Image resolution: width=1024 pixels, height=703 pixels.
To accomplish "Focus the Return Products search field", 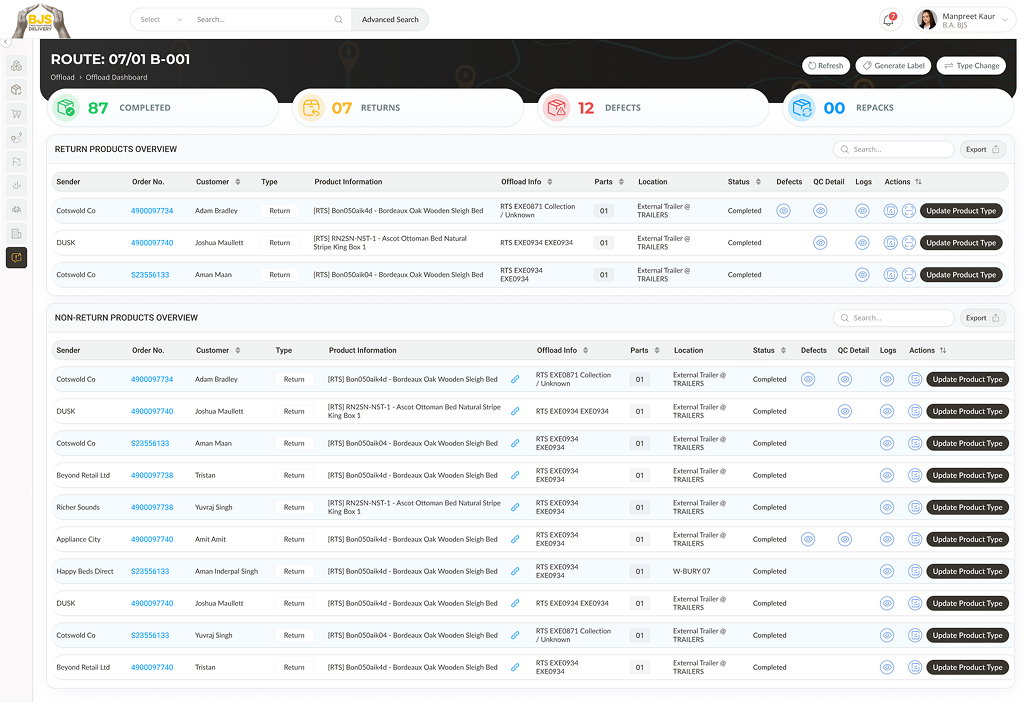I will tap(895, 149).
